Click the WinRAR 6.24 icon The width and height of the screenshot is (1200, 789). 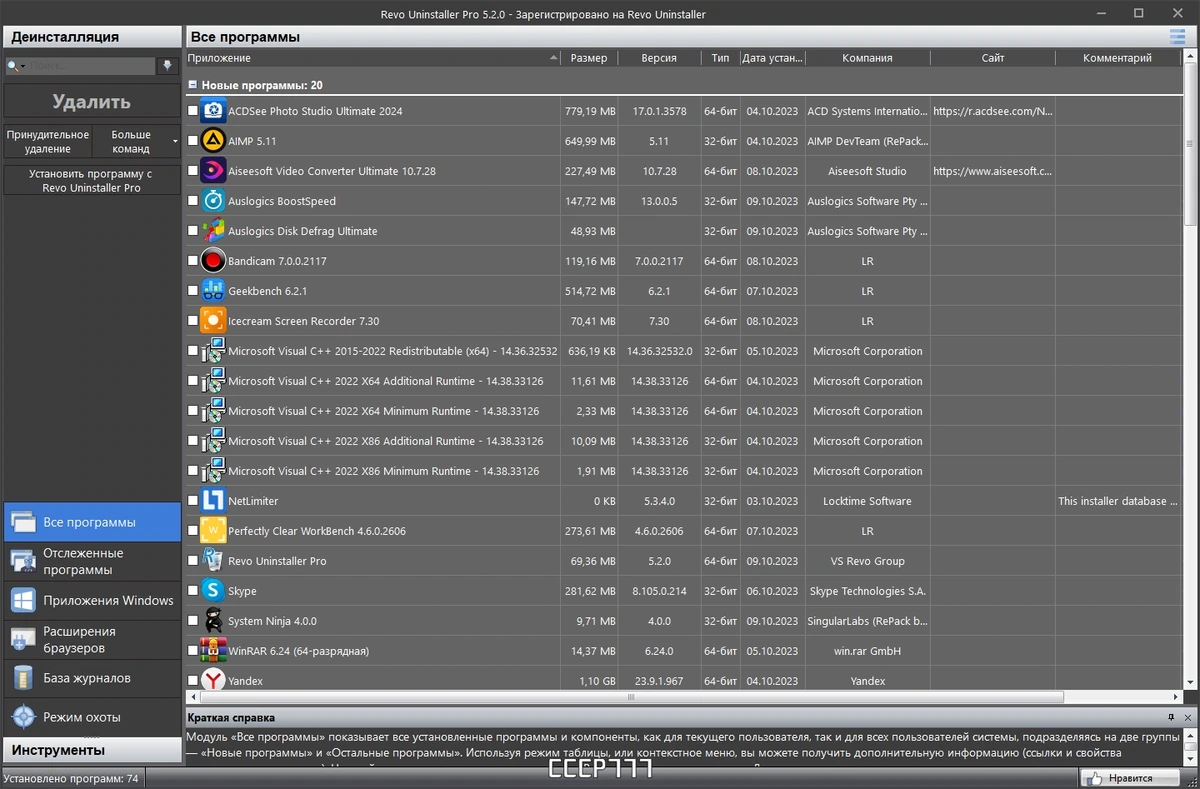point(213,651)
